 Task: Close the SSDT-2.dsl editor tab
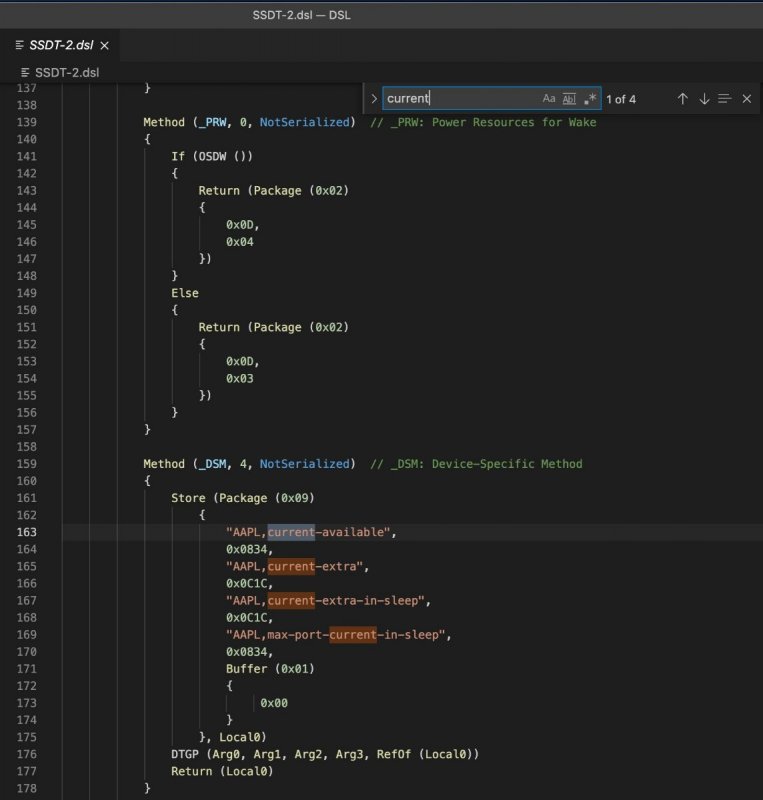click(x=105, y=46)
